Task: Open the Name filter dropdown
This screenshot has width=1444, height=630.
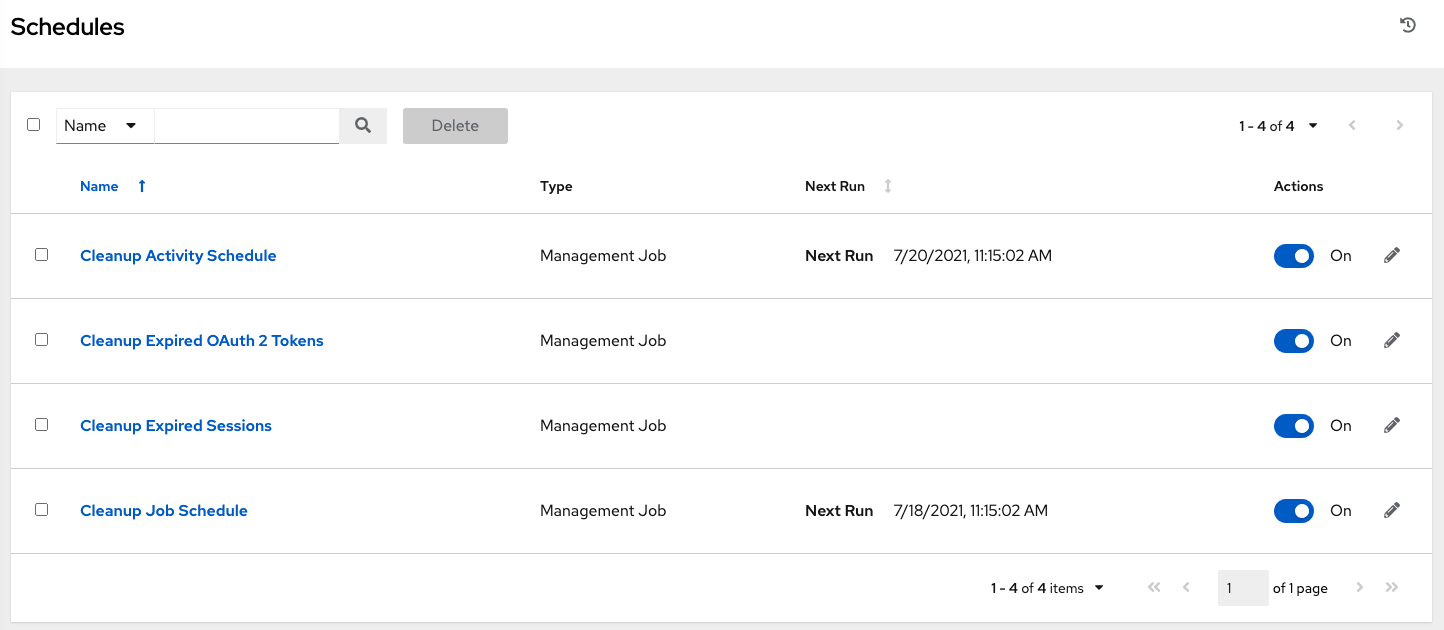Action: click(x=104, y=125)
